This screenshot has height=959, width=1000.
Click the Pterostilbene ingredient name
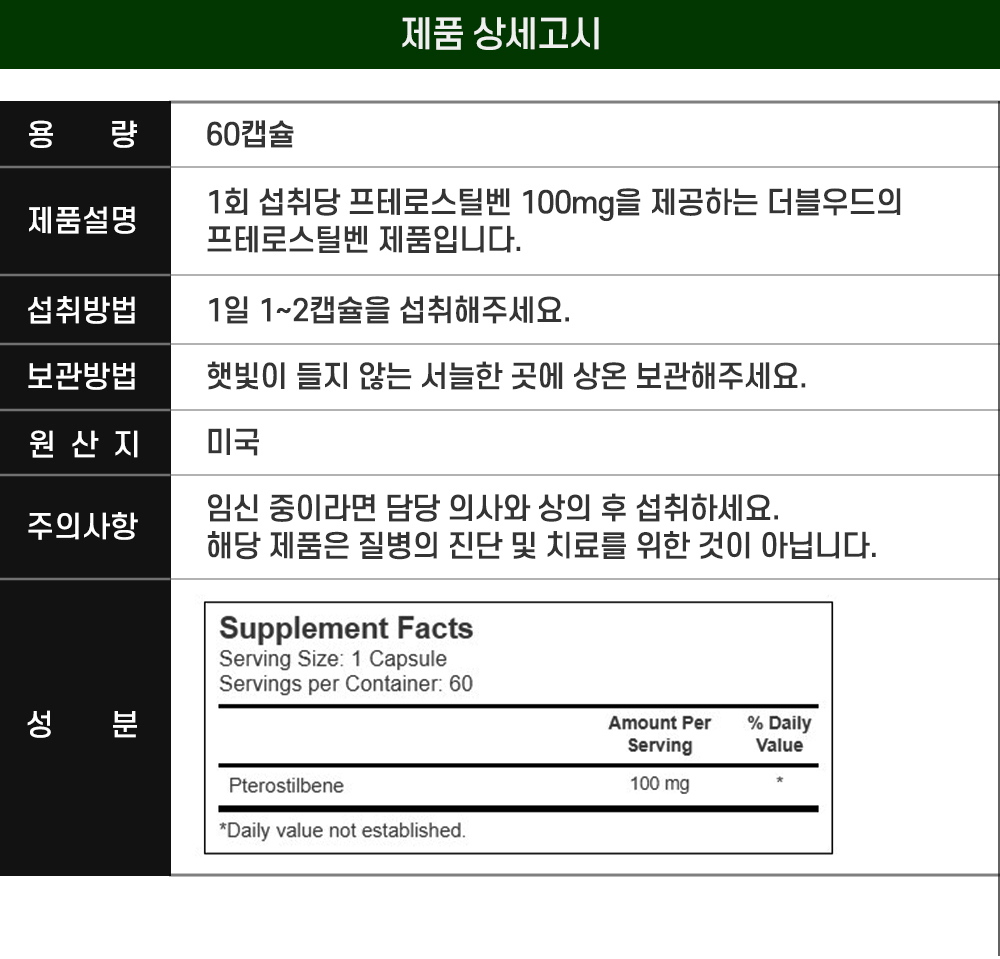(x=286, y=786)
